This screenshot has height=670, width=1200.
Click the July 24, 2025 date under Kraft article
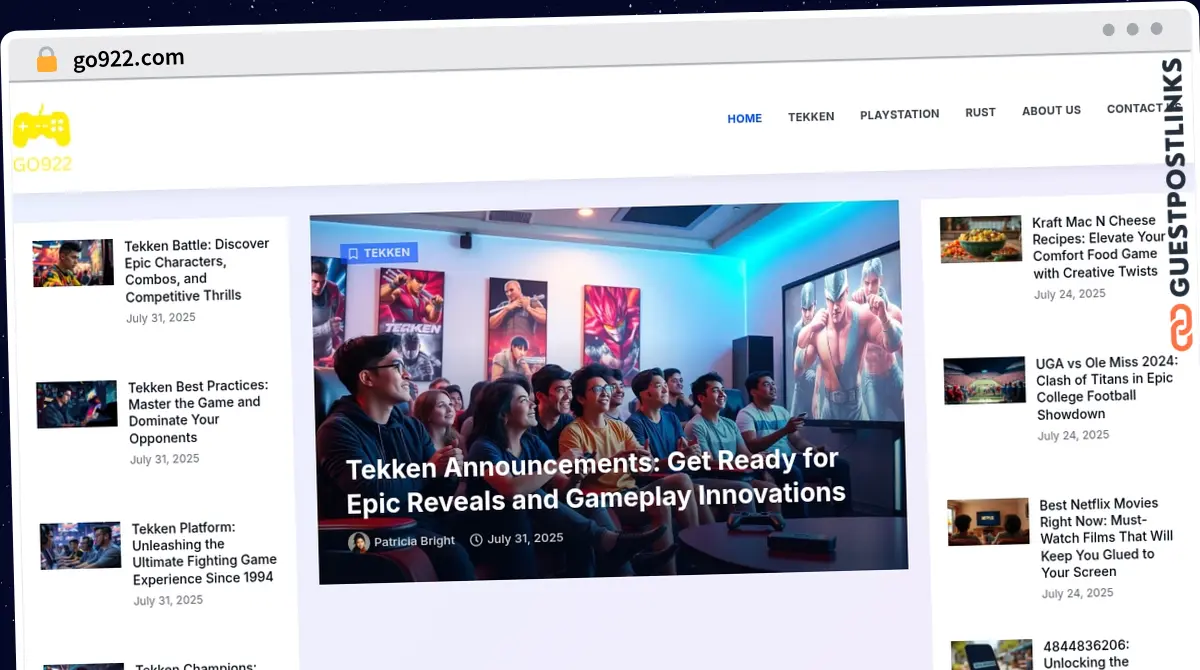(1070, 294)
